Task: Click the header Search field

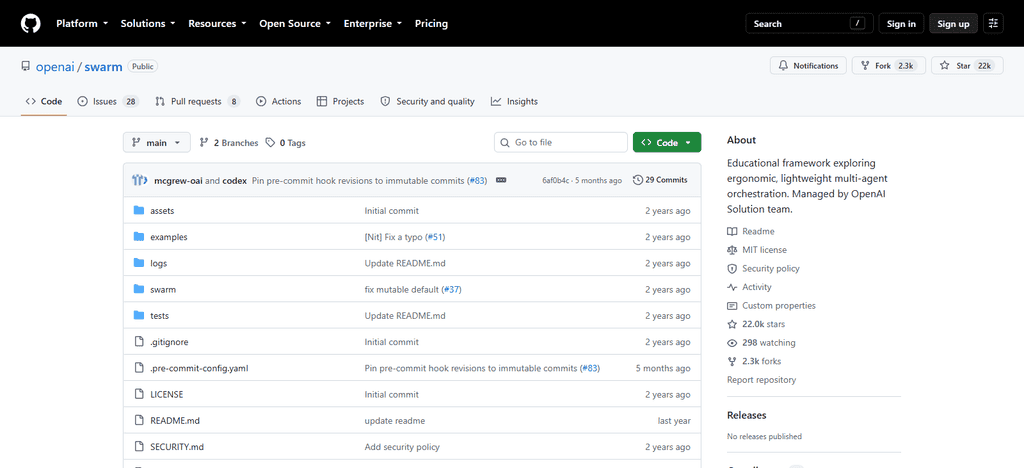Action: [808, 23]
